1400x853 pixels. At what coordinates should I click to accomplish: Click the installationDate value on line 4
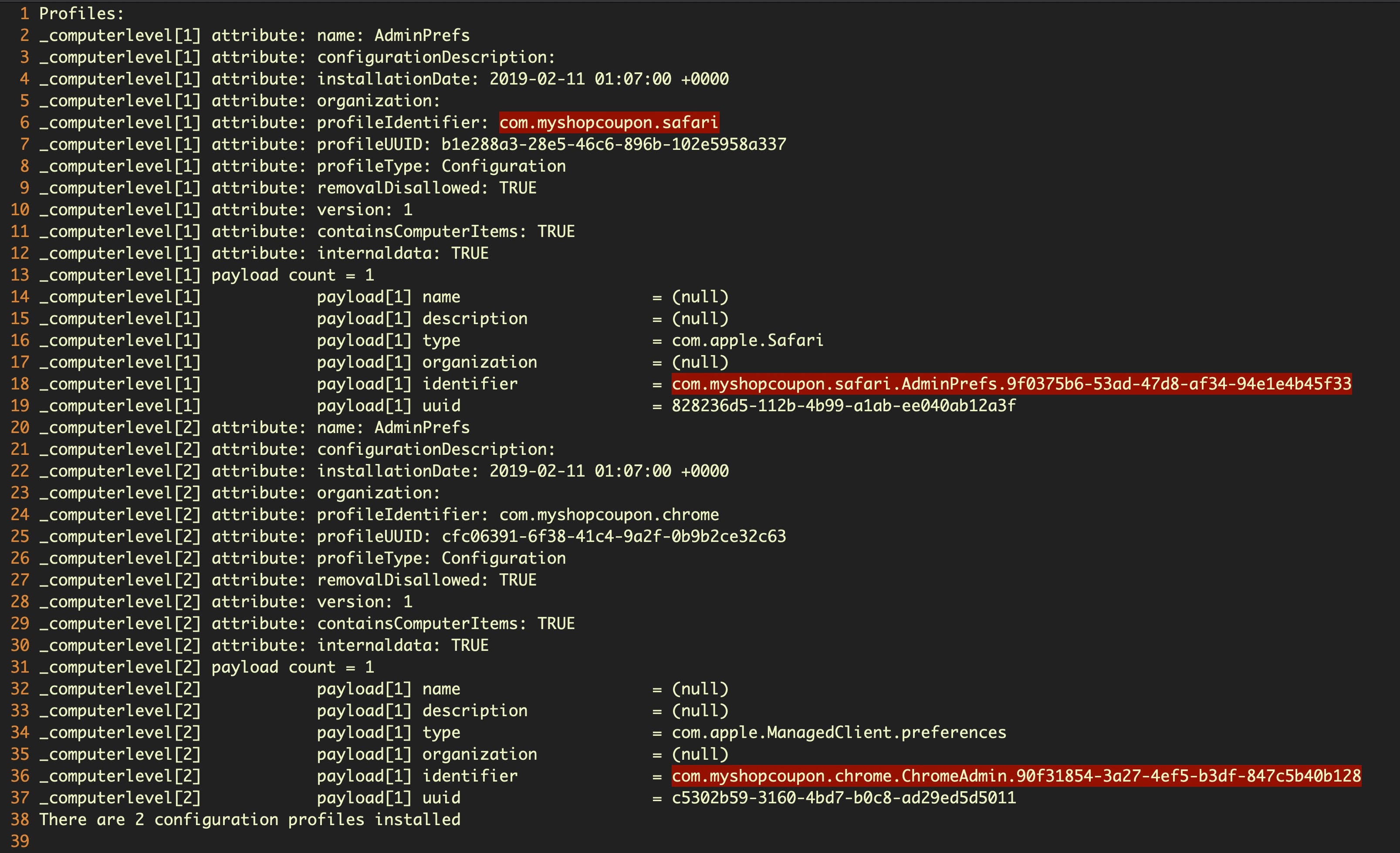point(609,79)
